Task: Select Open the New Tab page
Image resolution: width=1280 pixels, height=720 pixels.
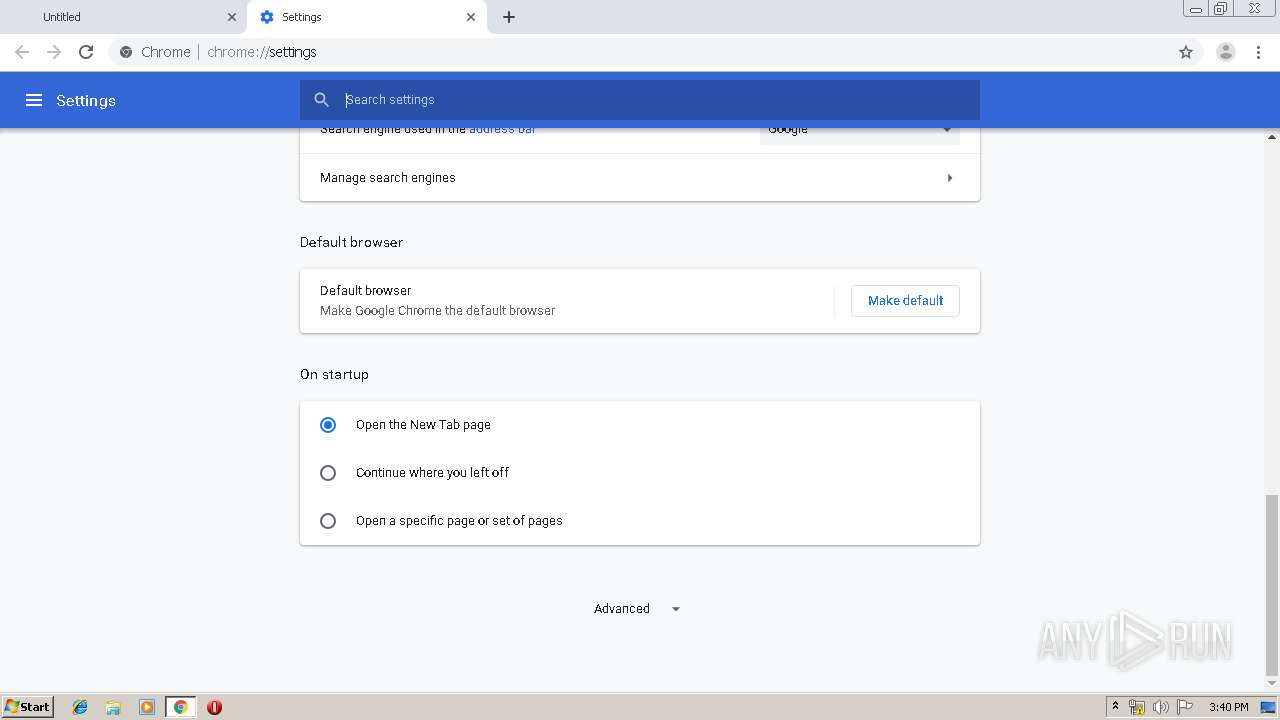Action: pyautogui.click(x=327, y=425)
